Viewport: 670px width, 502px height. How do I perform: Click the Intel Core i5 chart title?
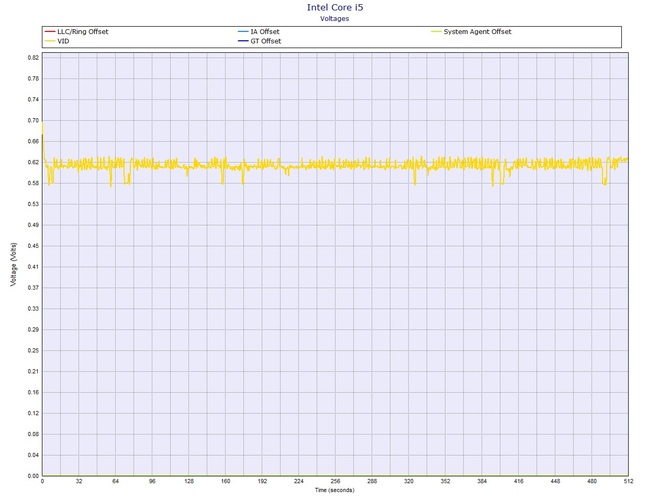tap(335, 7)
